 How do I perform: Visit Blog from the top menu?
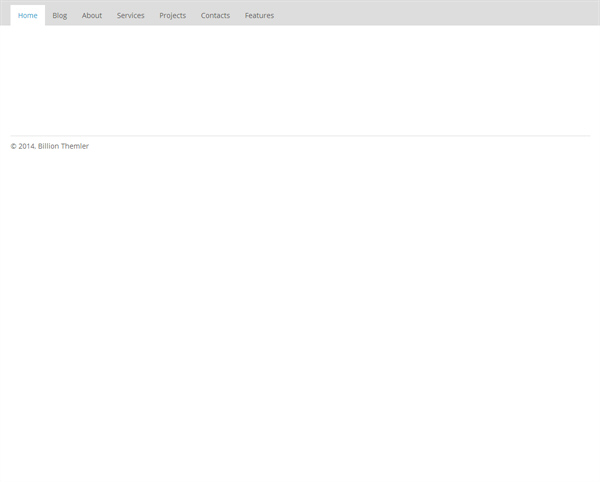pos(60,15)
